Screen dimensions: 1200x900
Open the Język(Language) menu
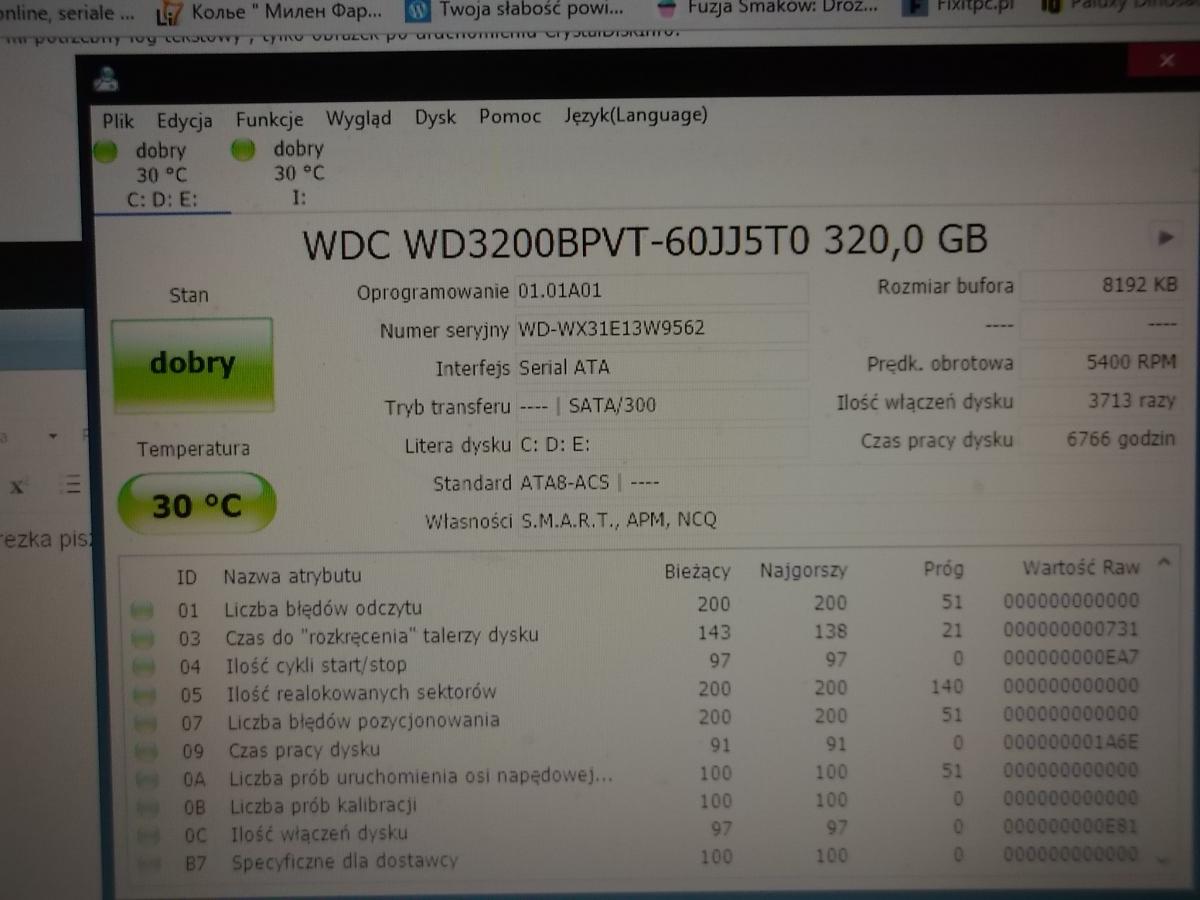[x=636, y=115]
